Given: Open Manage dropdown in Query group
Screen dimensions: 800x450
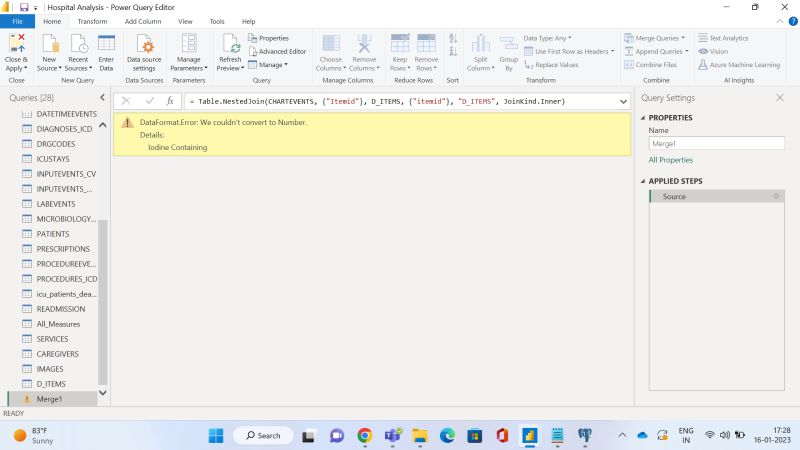Looking at the screenshot, I should [x=268, y=65].
